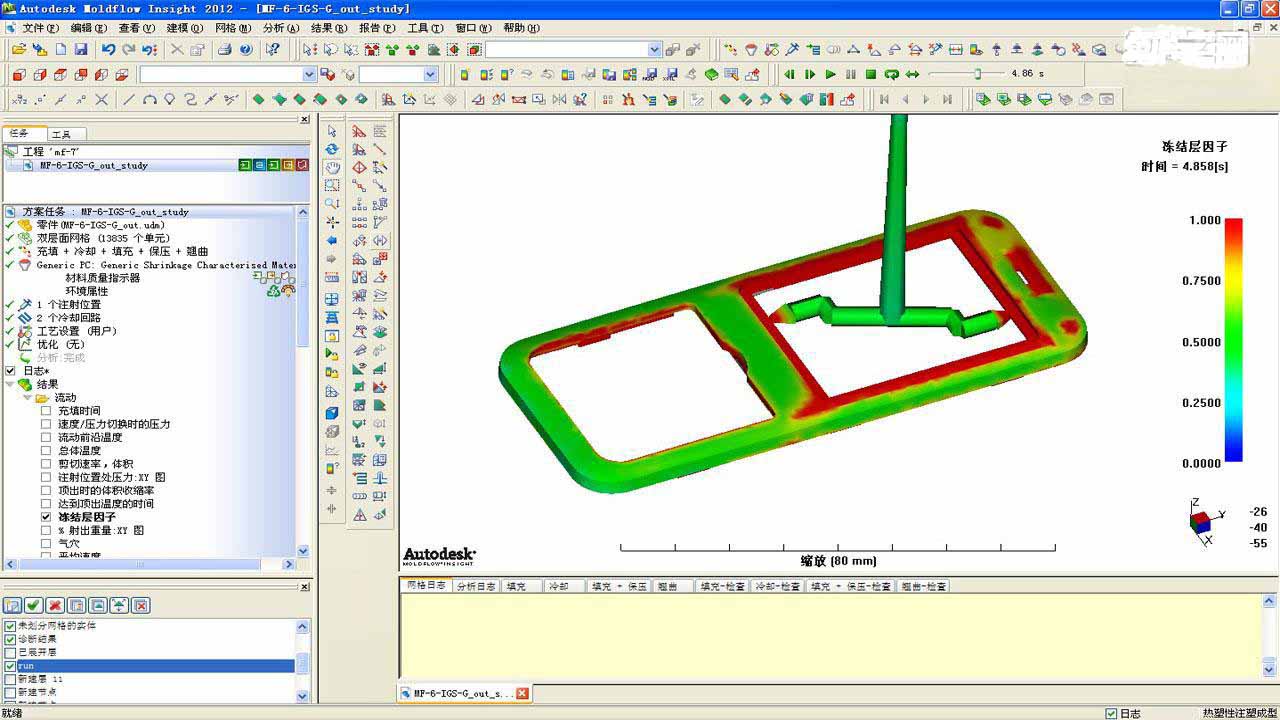Click the New document icon

point(60,49)
